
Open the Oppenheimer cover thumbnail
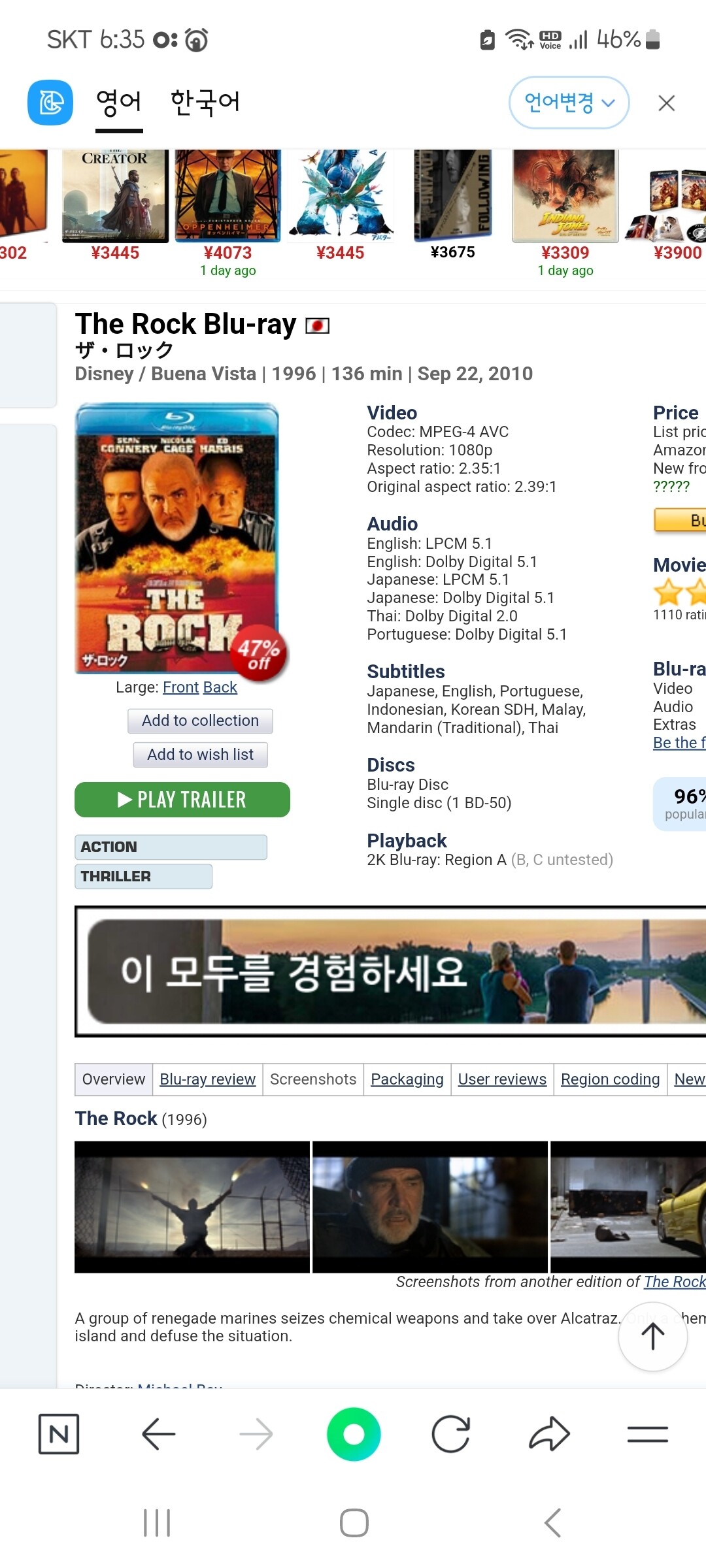click(227, 196)
